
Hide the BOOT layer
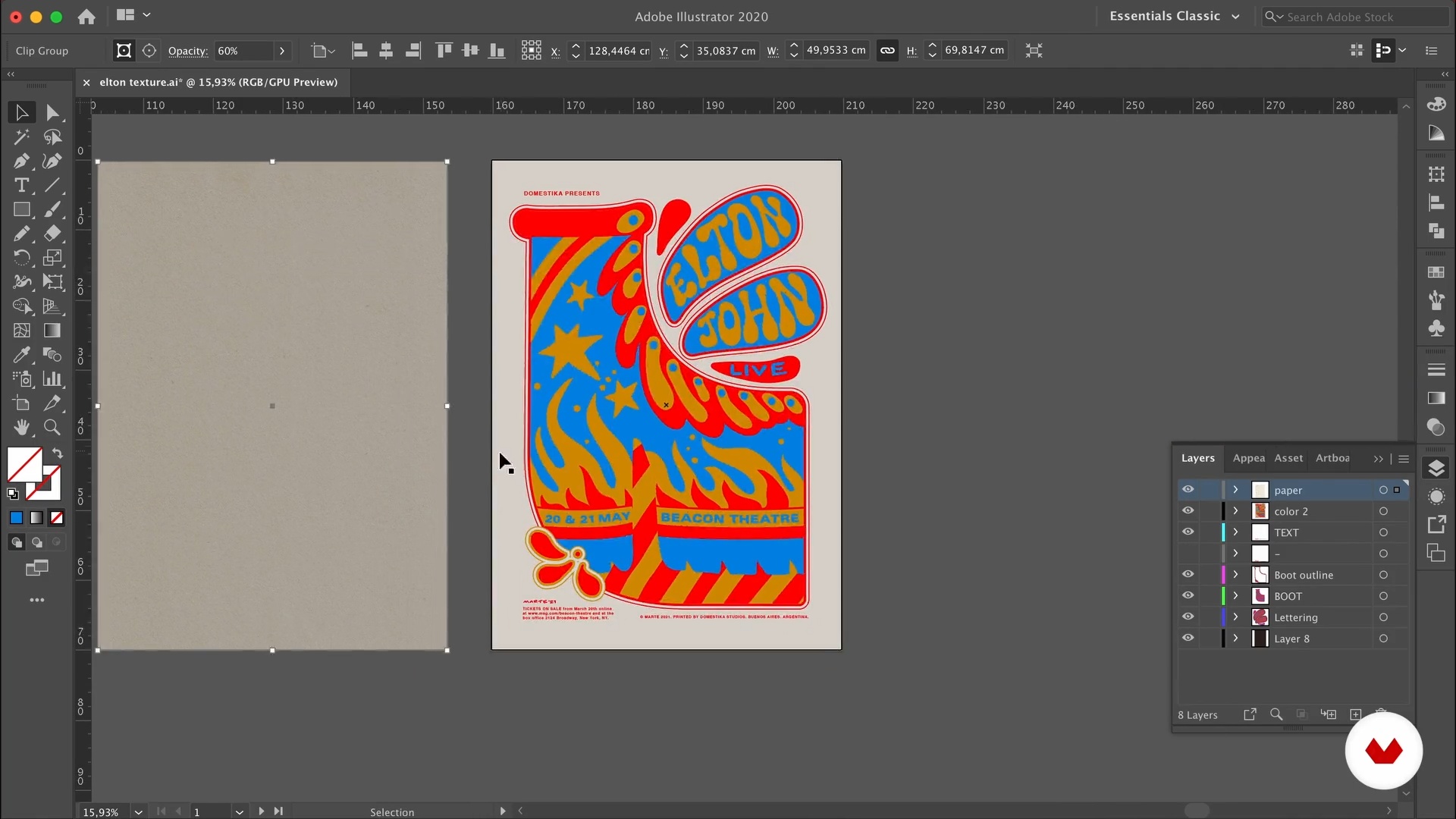(1188, 596)
